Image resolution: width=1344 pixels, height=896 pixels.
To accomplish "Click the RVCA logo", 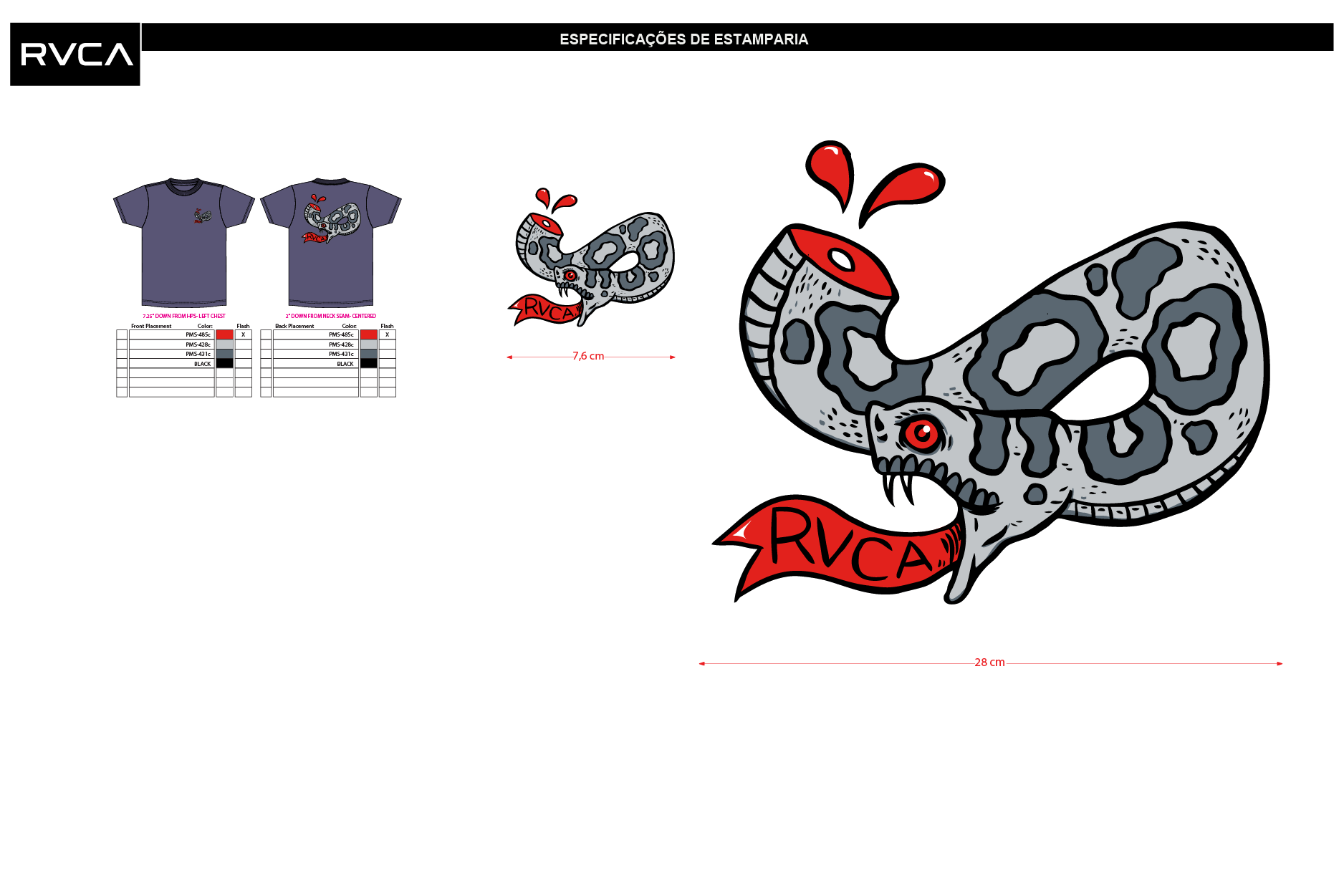I will click(x=75, y=54).
